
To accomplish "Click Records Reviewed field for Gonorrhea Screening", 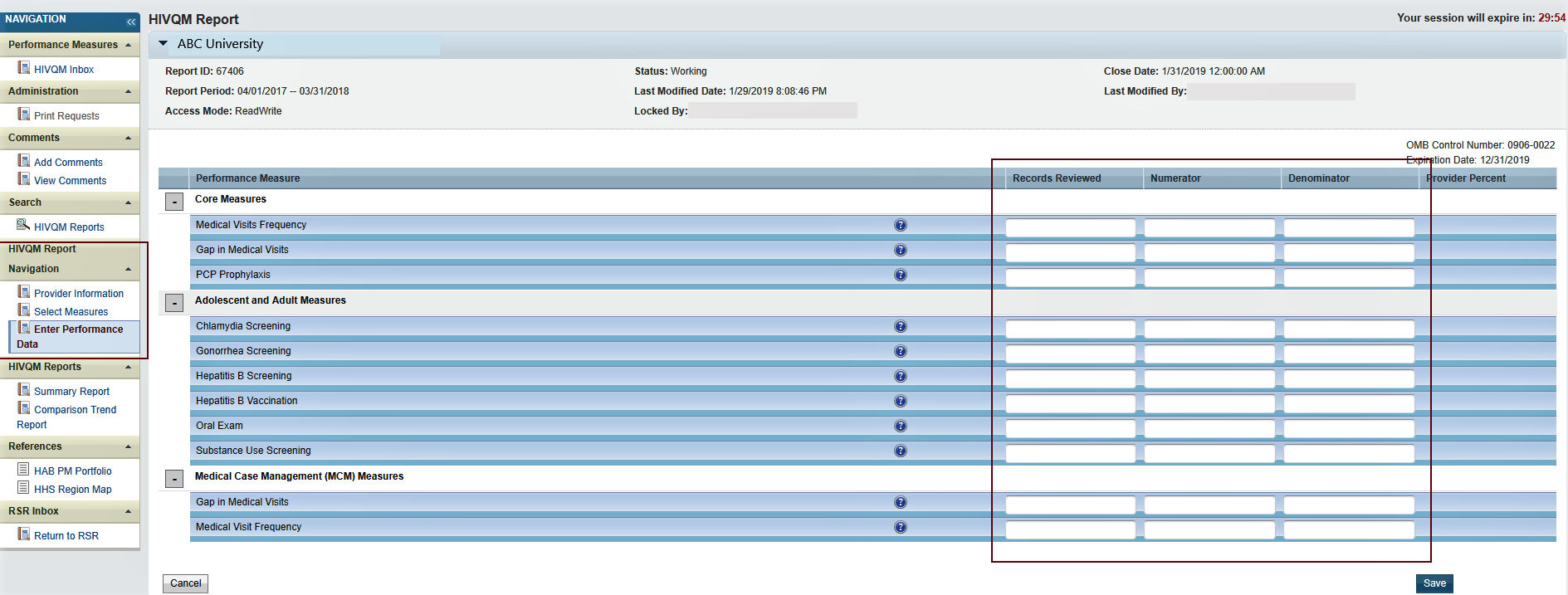I will [1070, 353].
